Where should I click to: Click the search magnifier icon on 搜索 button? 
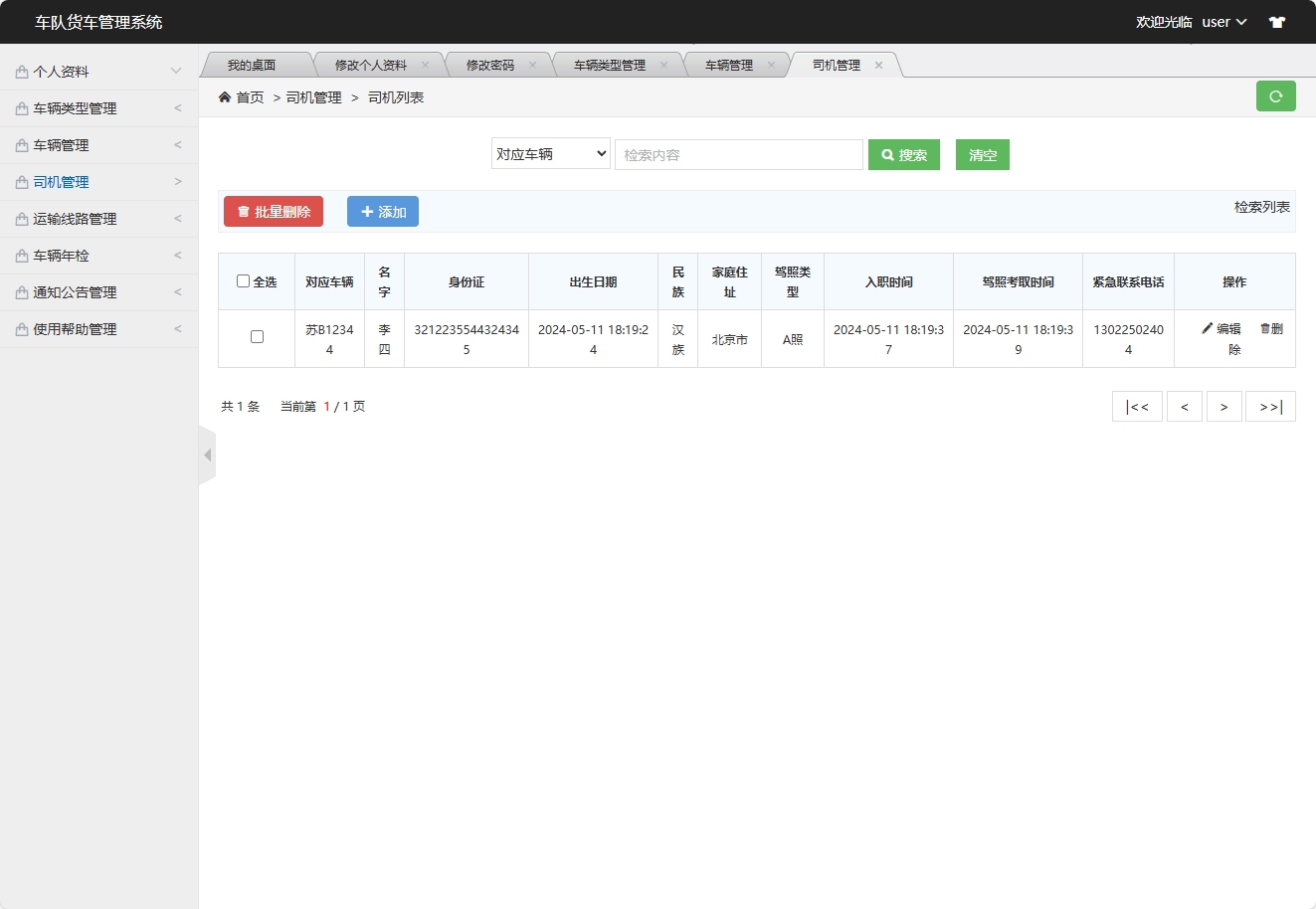[888, 154]
